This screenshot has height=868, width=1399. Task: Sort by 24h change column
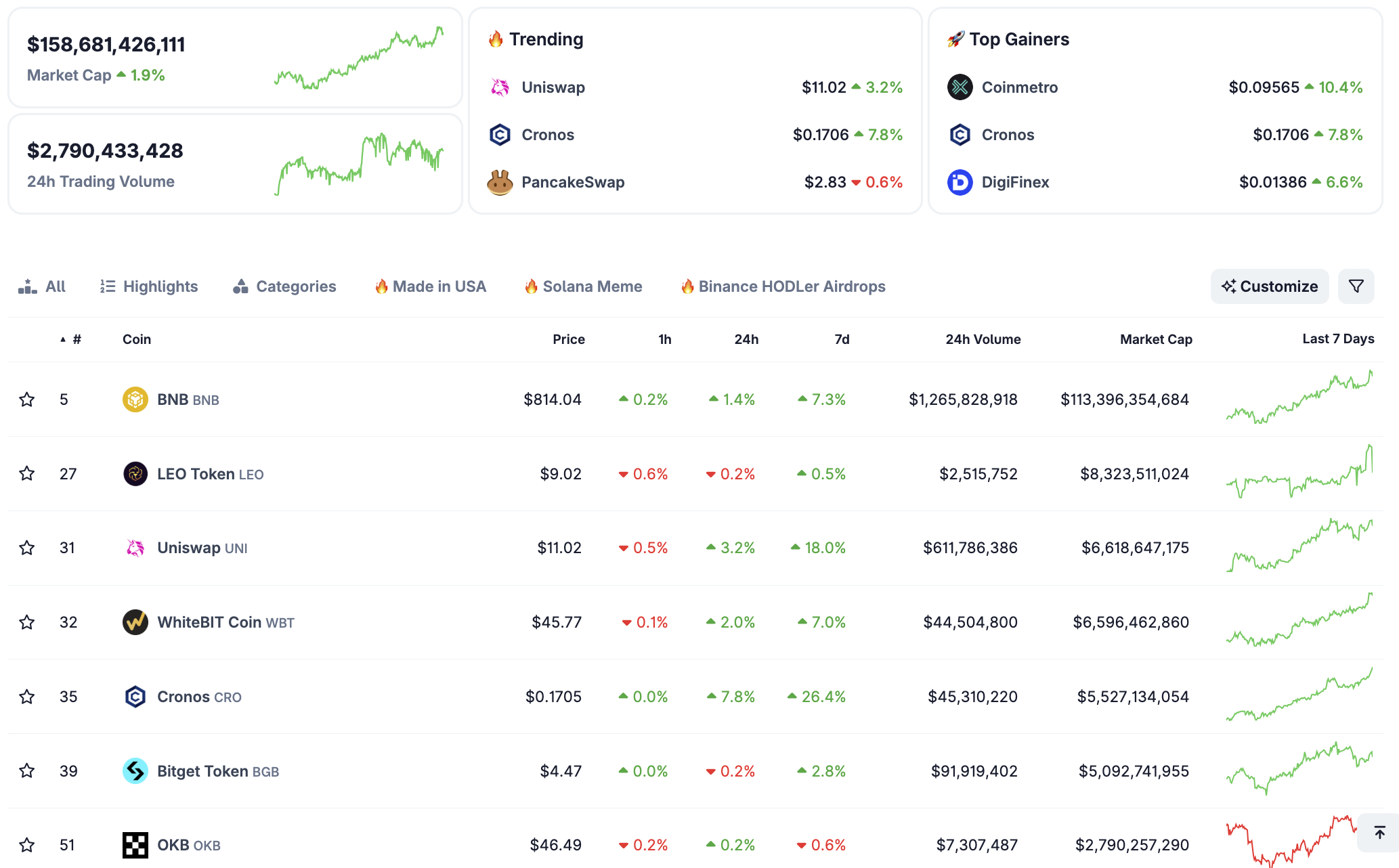pos(746,339)
